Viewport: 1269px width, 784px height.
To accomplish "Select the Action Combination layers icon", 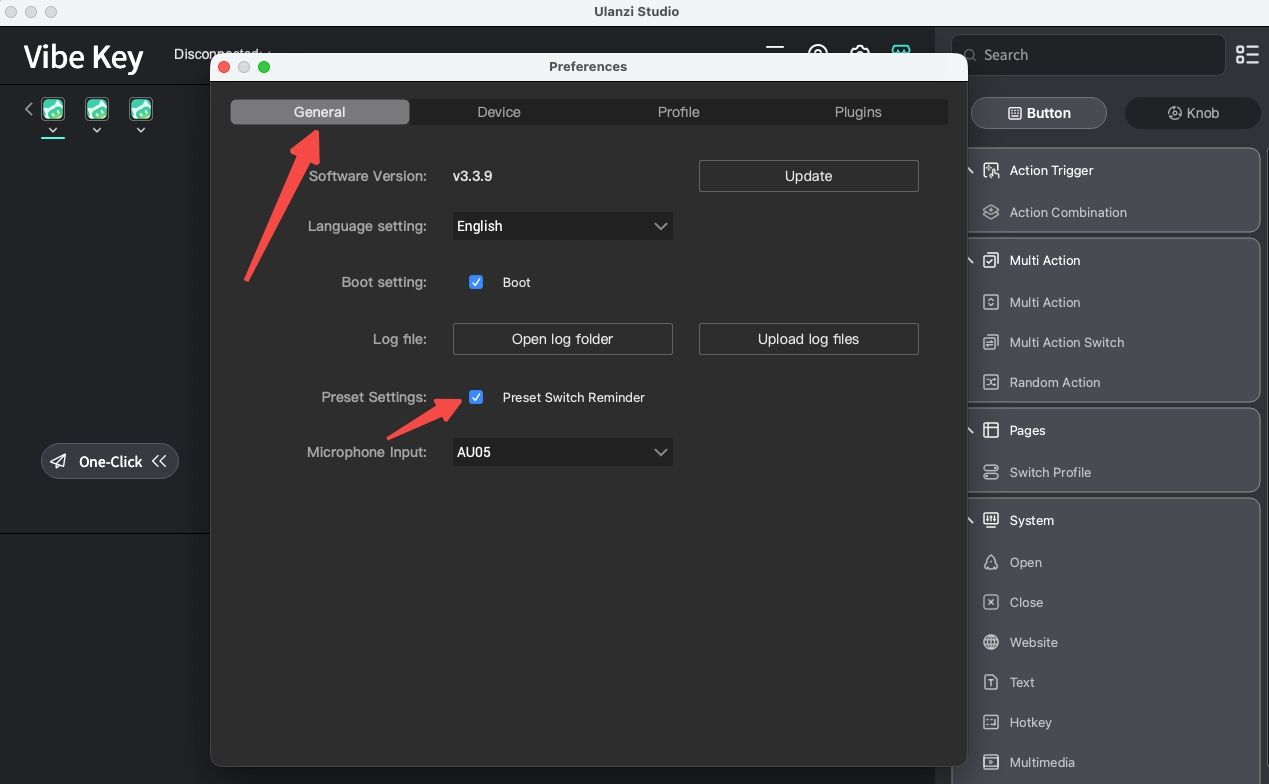I will (x=991, y=212).
